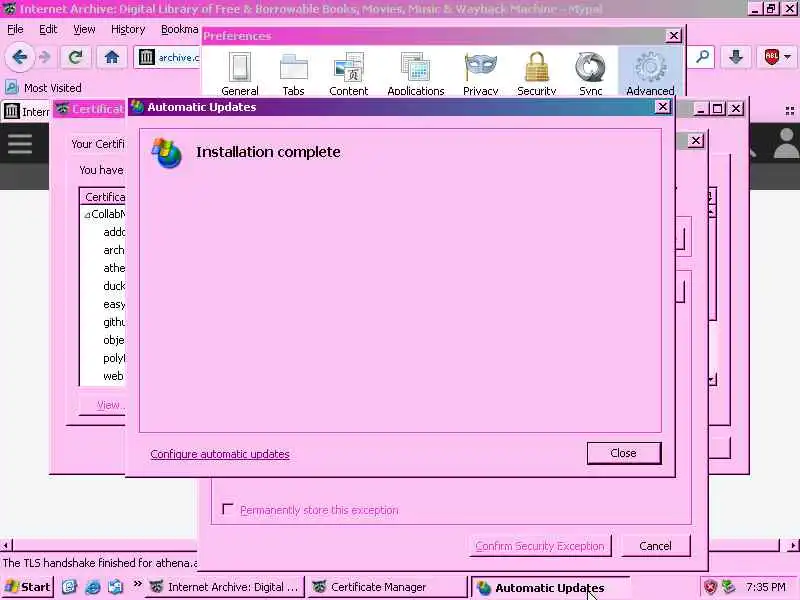Open the View menu

(x=84, y=30)
